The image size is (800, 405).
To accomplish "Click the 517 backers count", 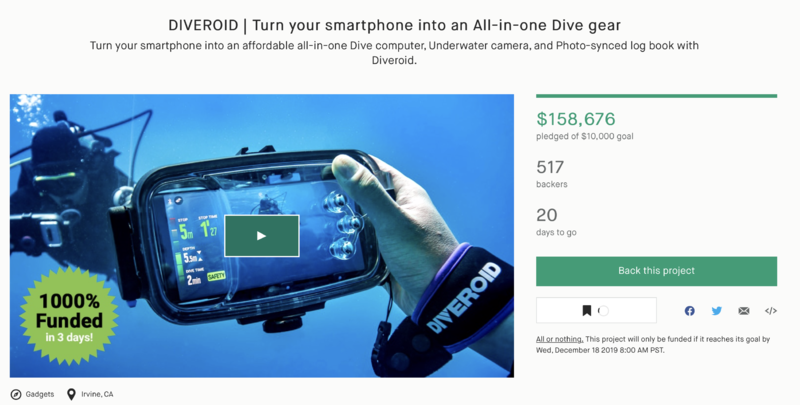I will 550,167.
